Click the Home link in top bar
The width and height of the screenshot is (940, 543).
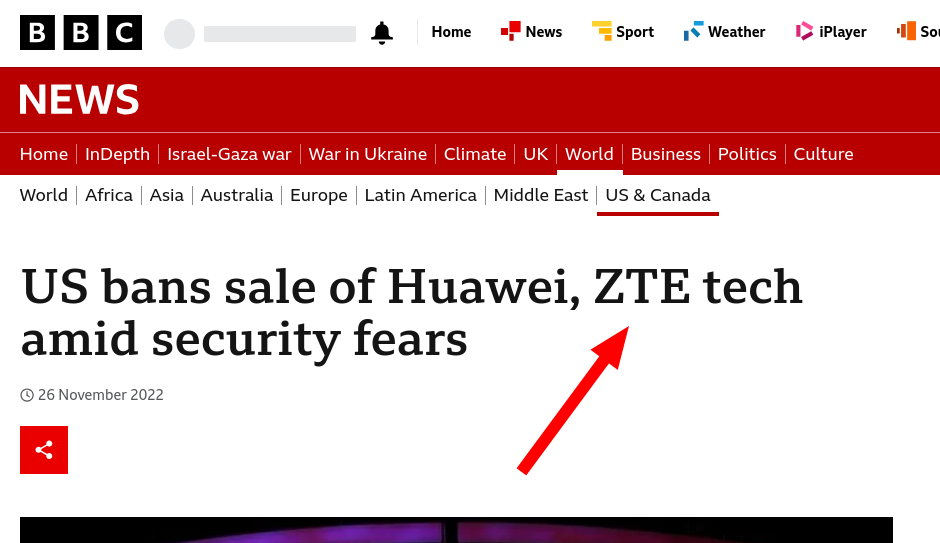point(451,32)
